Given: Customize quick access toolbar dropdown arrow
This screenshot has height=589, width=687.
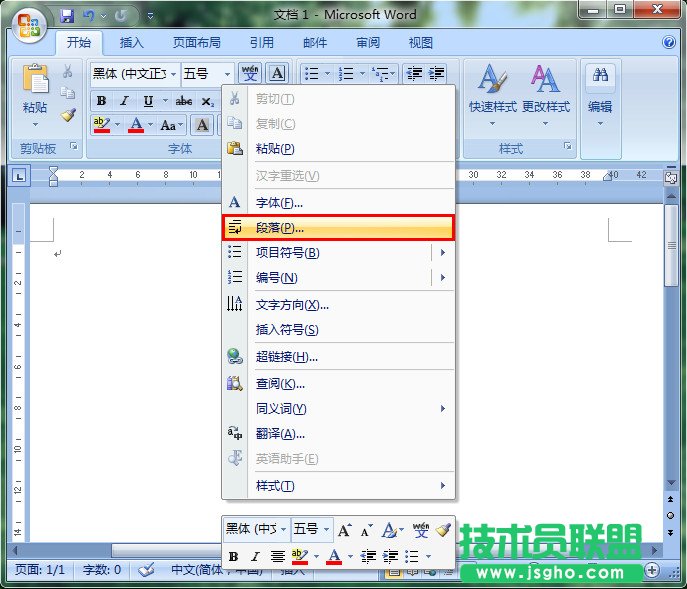Looking at the screenshot, I should pos(150,17).
